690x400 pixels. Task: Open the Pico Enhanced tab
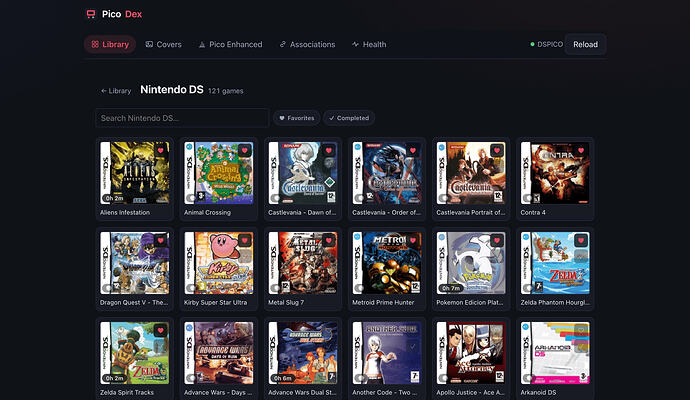click(x=230, y=44)
